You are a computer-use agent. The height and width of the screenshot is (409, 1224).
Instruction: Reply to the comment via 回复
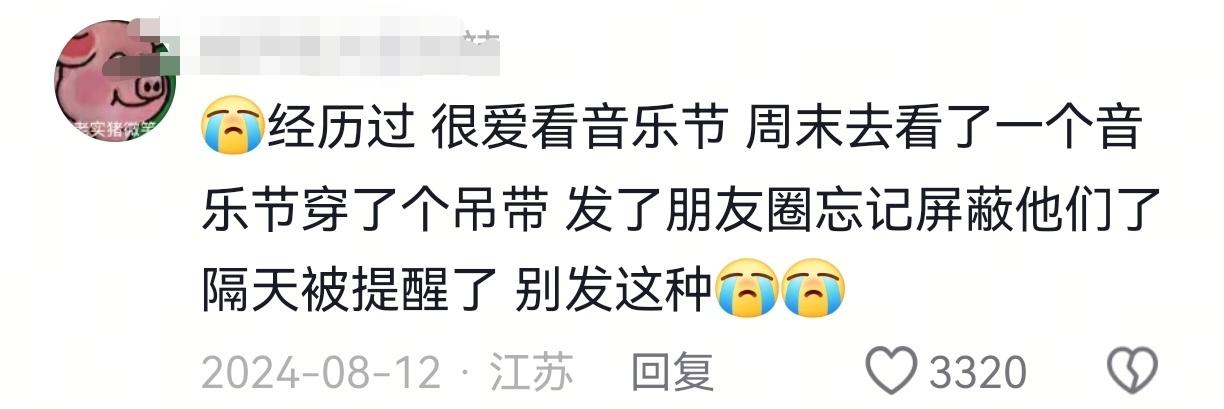(672, 372)
